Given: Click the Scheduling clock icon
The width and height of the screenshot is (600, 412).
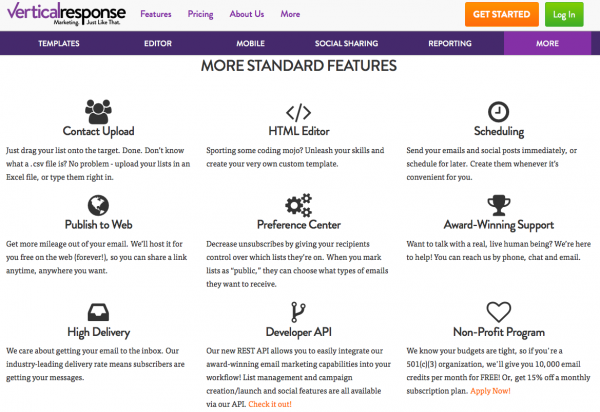Looking at the screenshot, I should [498, 111].
